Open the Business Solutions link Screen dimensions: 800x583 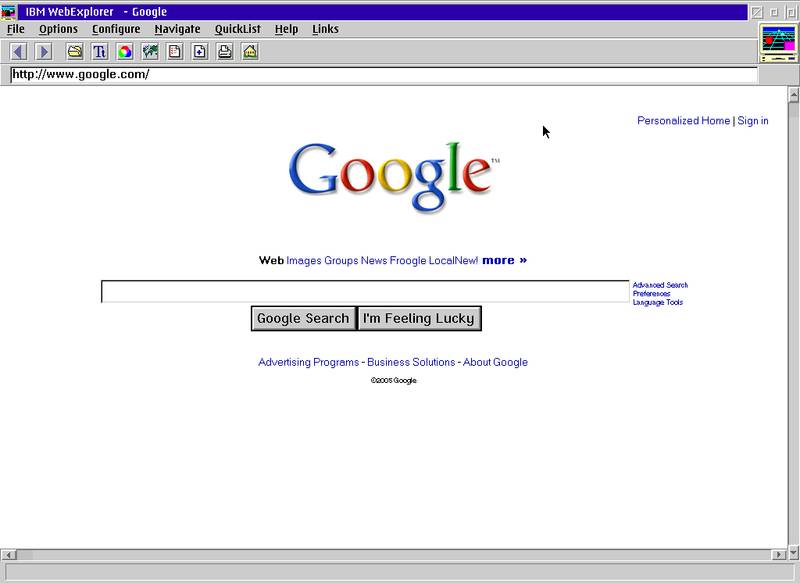click(411, 362)
